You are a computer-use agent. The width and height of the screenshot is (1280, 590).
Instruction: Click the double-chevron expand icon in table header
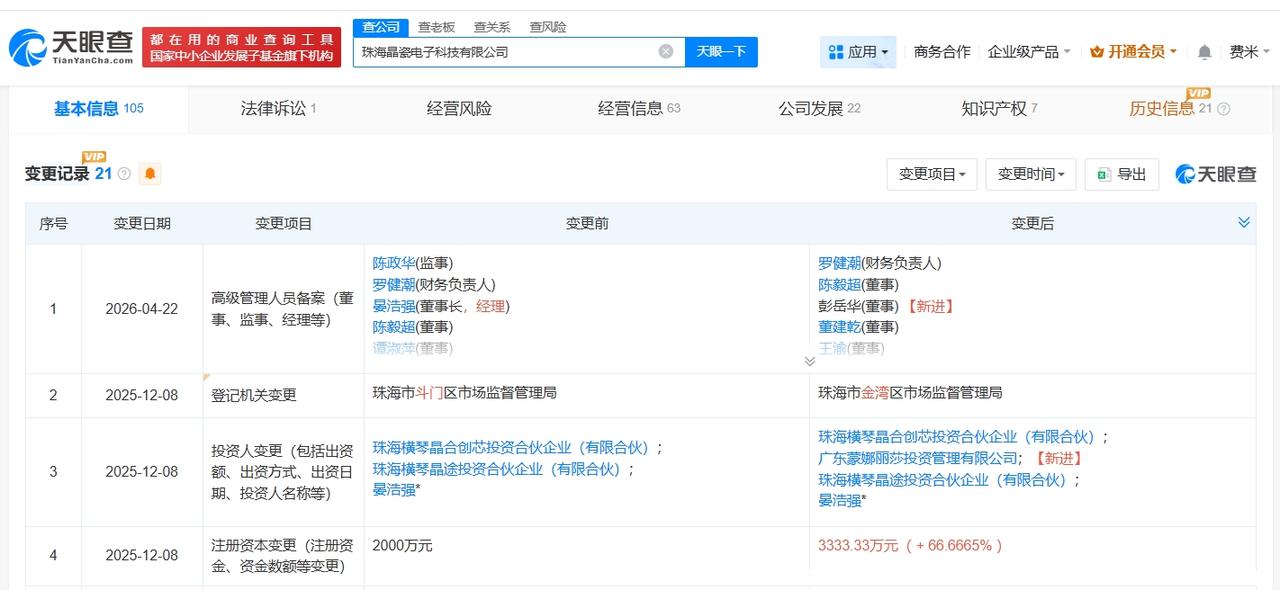pos(1244,222)
